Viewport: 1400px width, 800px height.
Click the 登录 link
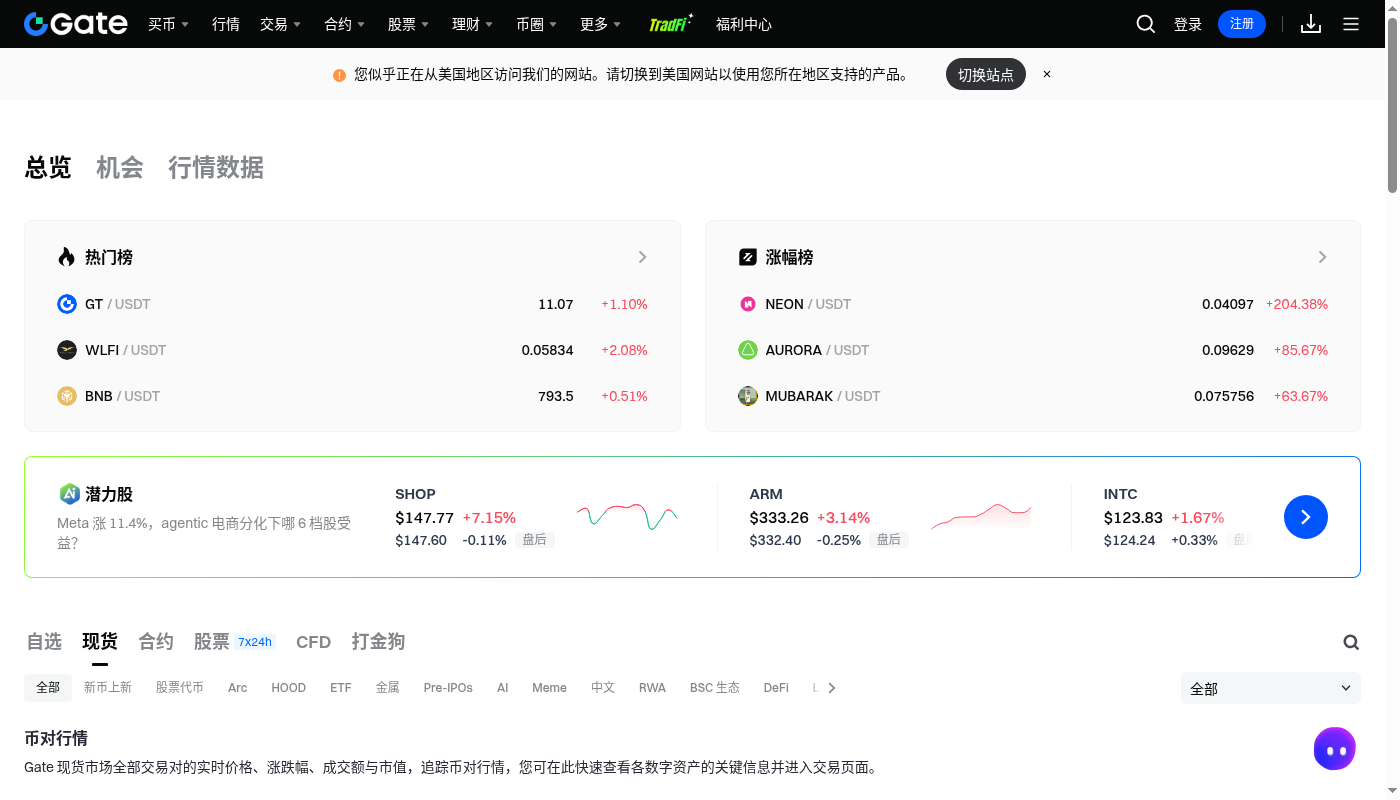coord(1188,24)
